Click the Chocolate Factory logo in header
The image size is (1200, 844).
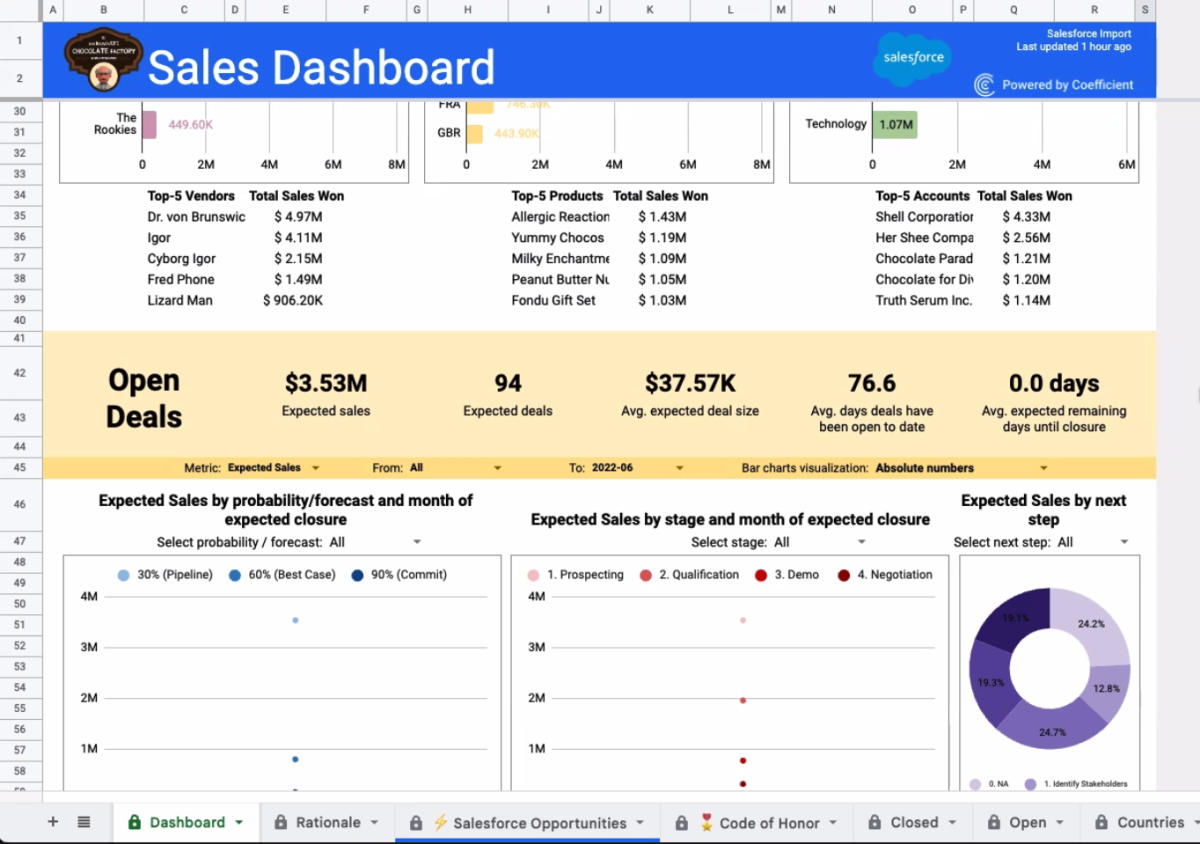coord(103,60)
